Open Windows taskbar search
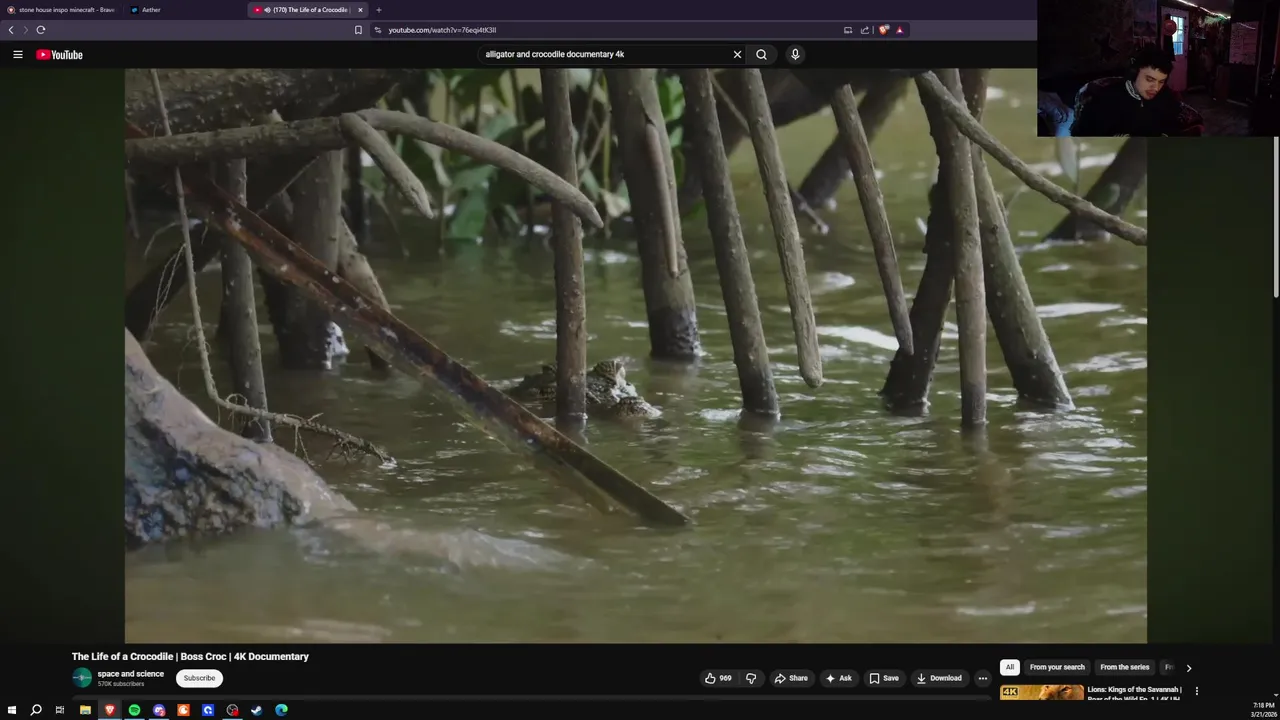The height and width of the screenshot is (720, 1280). point(36,710)
